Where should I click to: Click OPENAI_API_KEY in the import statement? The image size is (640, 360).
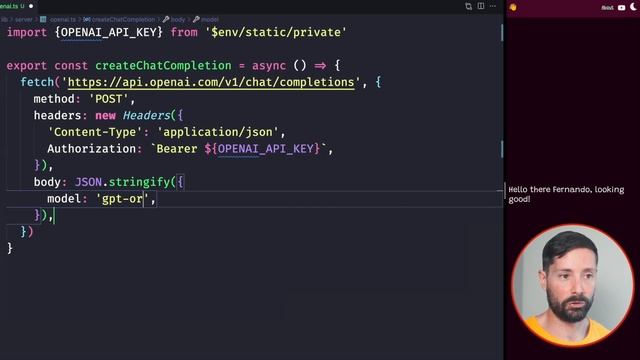pyautogui.click(x=109, y=32)
